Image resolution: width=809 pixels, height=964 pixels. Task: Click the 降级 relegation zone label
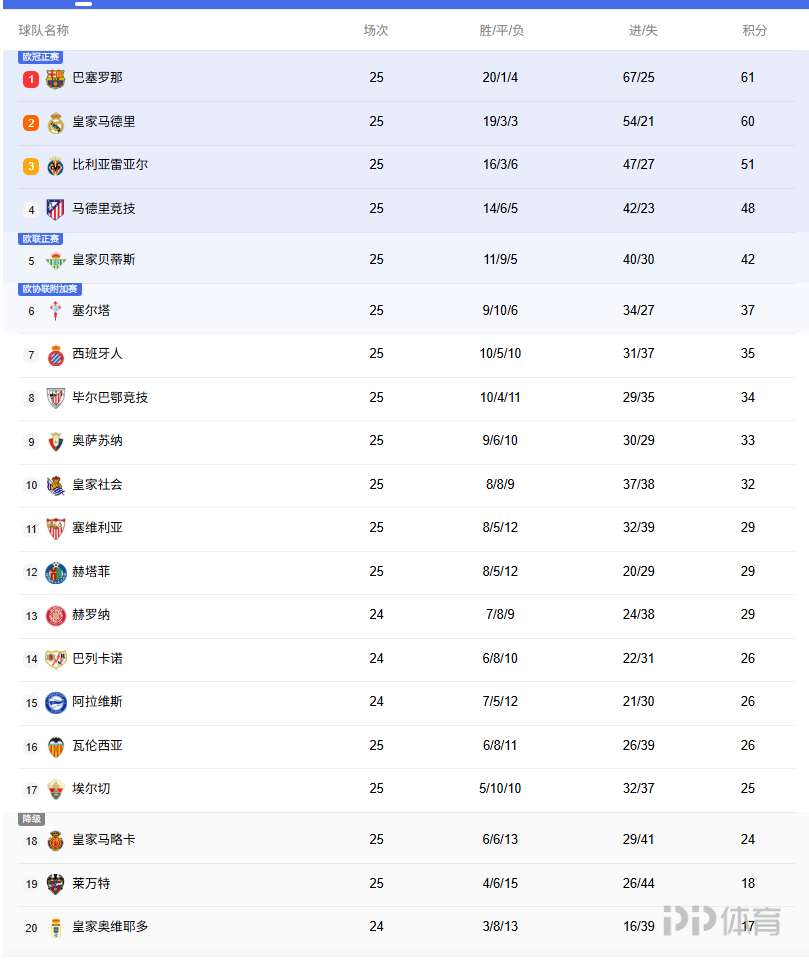(32, 820)
